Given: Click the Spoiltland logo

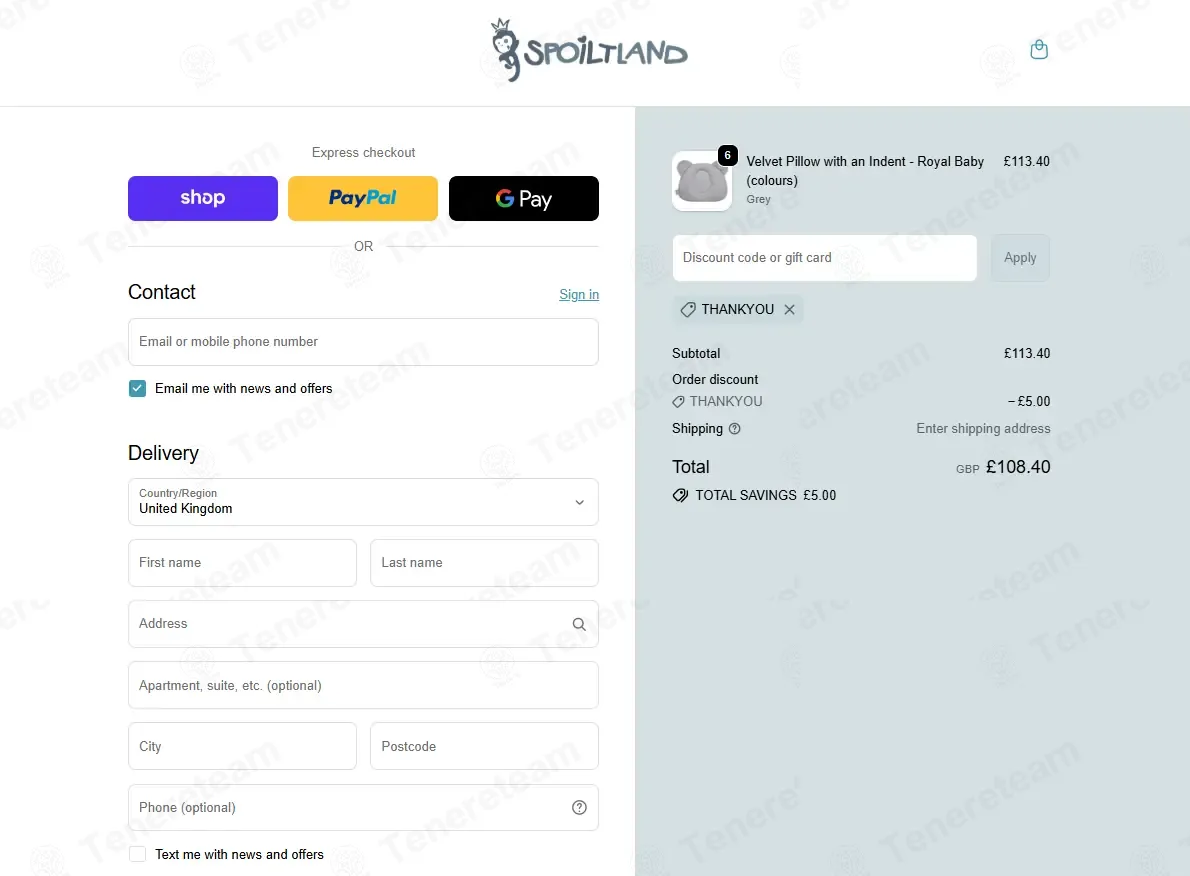Looking at the screenshot, I should (589, 50).
